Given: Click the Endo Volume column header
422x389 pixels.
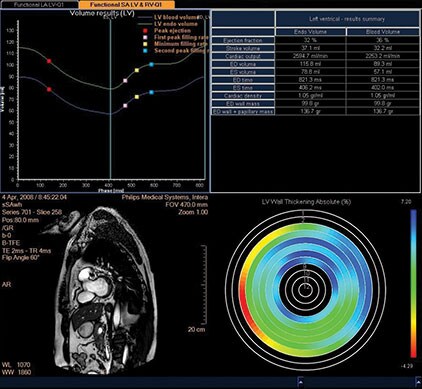Looking at the screenshot, I should tap(311, 32).
